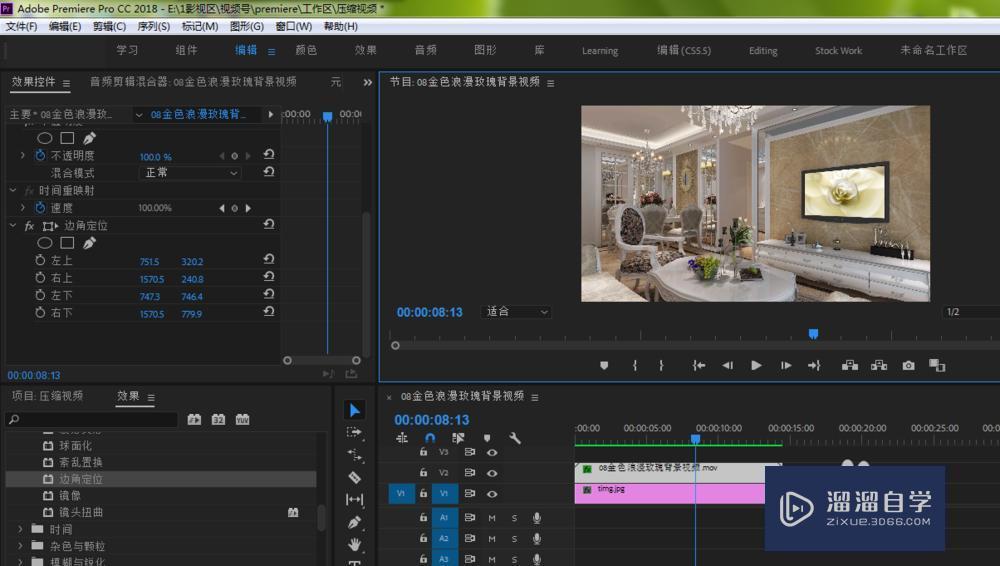Toggle insert sequences as nests icon
1000x566 pixels.
click(402, 438)
